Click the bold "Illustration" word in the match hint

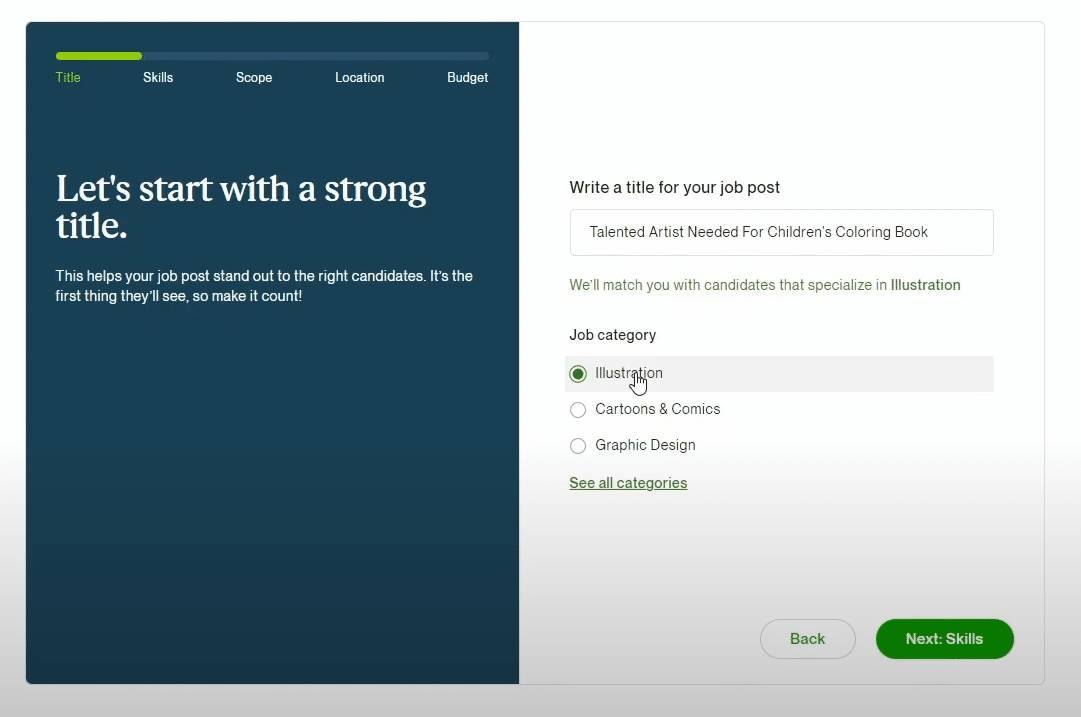(x=925, y=285)
